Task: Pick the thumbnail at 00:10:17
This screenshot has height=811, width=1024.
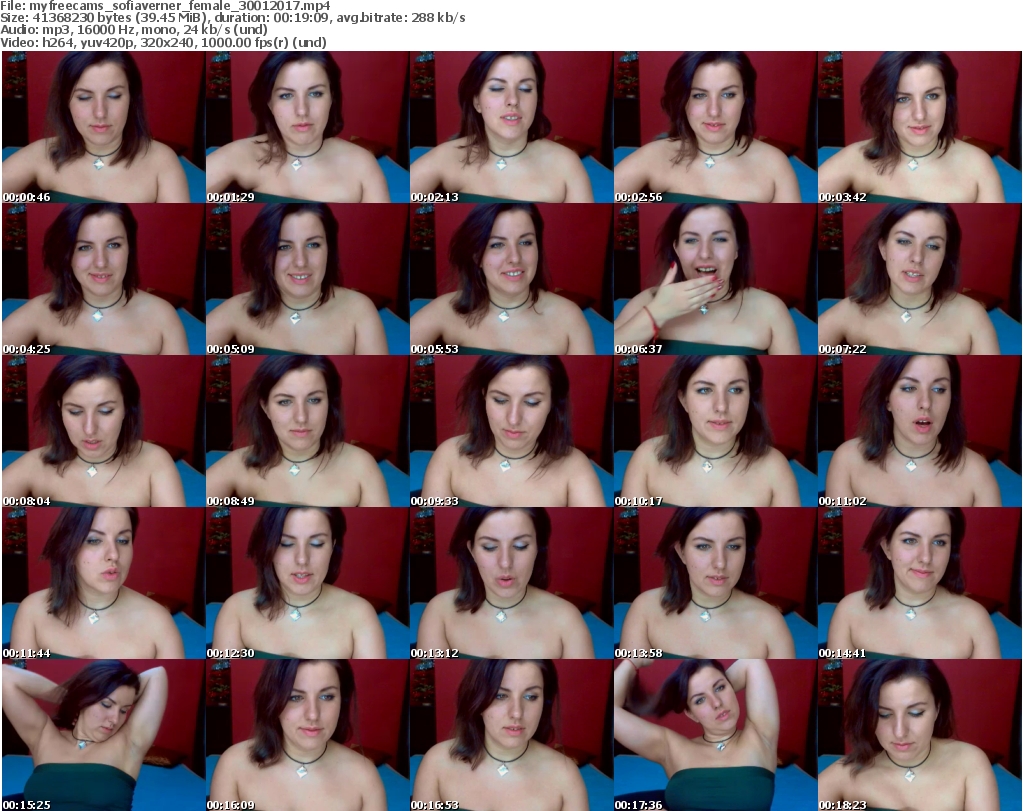Action: click(x=715, y=432)
